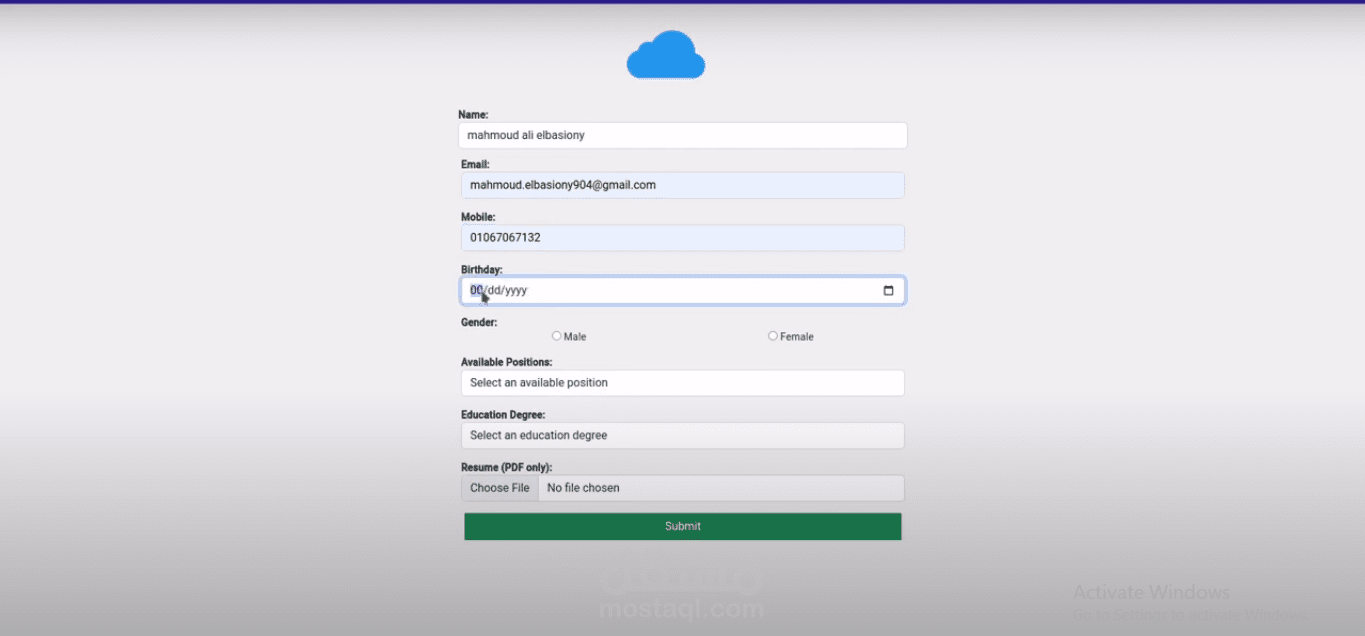Focus the Name input field

(x=683, y=135)
